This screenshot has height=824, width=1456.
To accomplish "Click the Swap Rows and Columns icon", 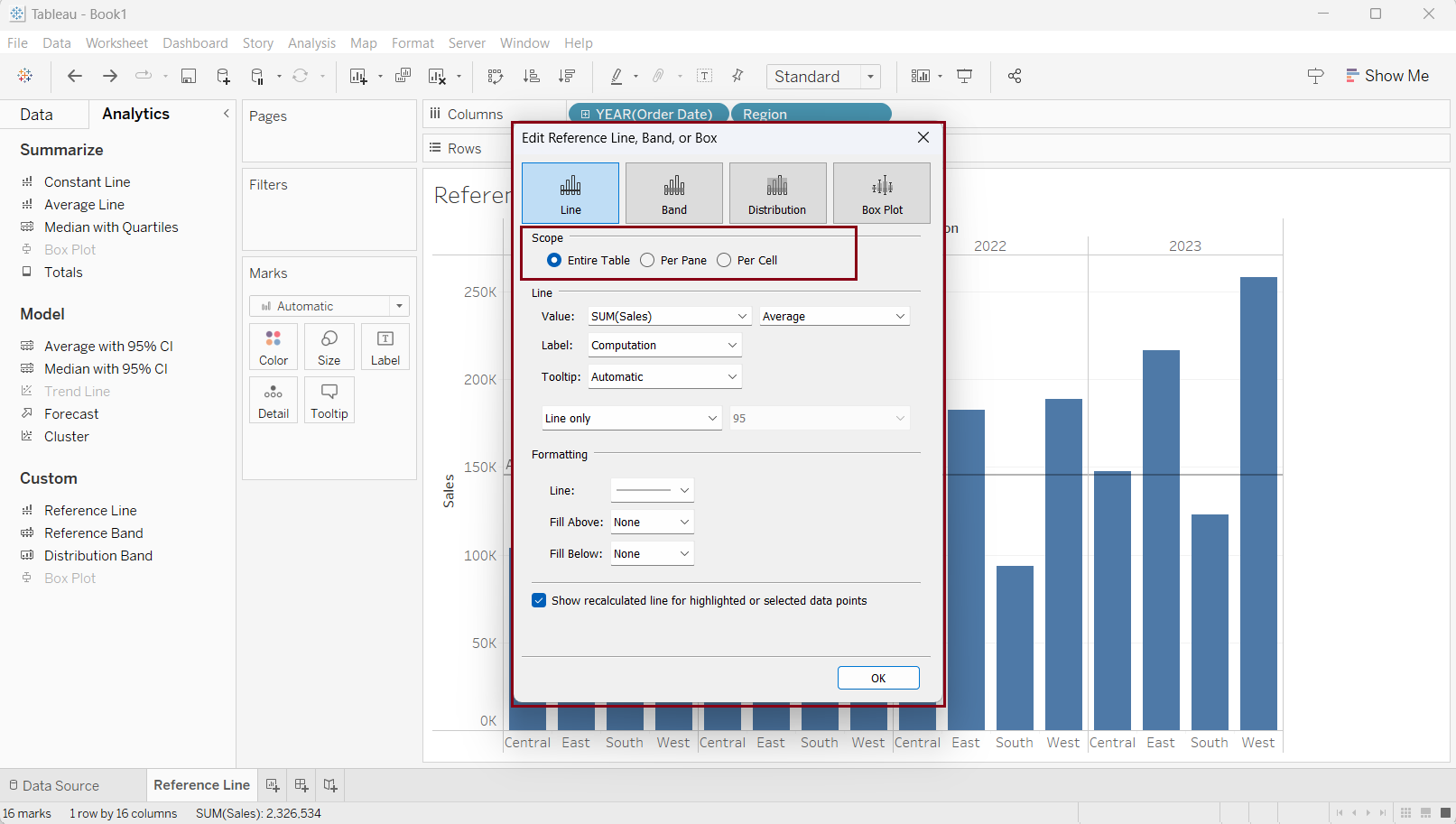I will coord(496,77).
